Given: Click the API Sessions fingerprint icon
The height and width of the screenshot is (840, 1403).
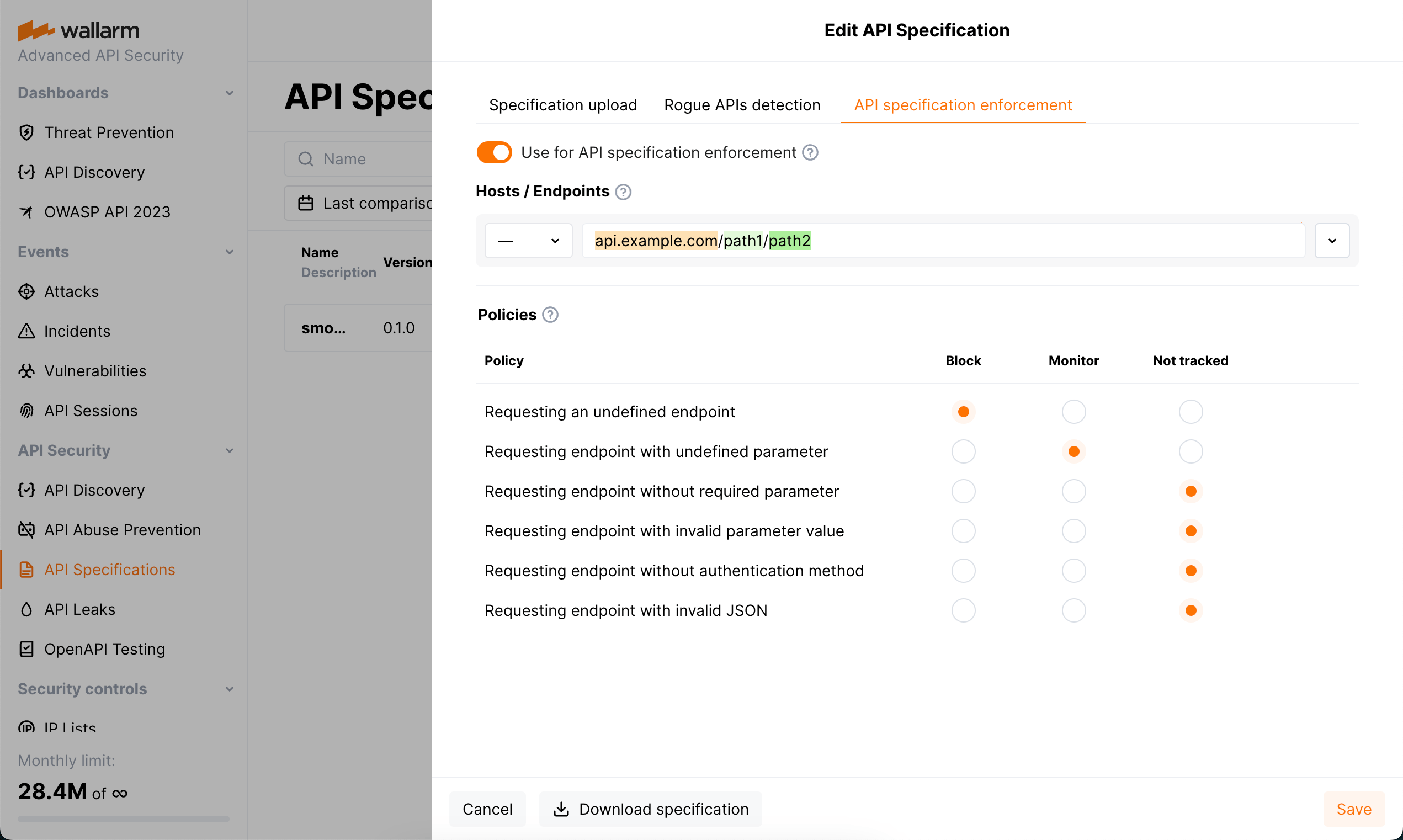Looking at the screenshot, I should 26,411.
